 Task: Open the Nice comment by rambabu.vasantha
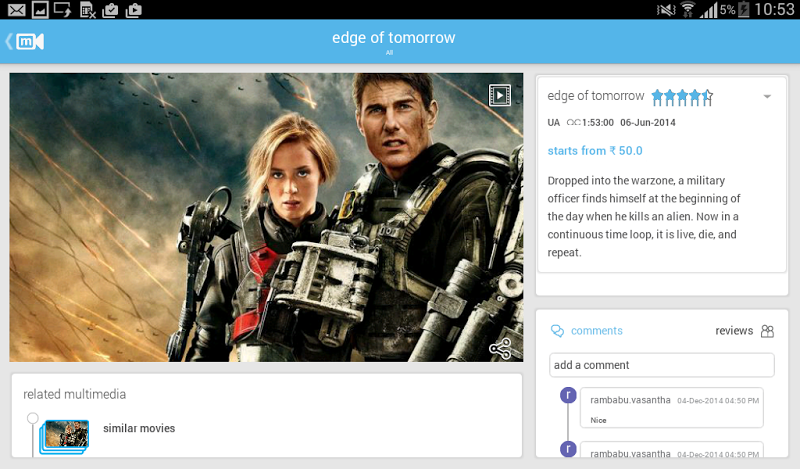671,407
